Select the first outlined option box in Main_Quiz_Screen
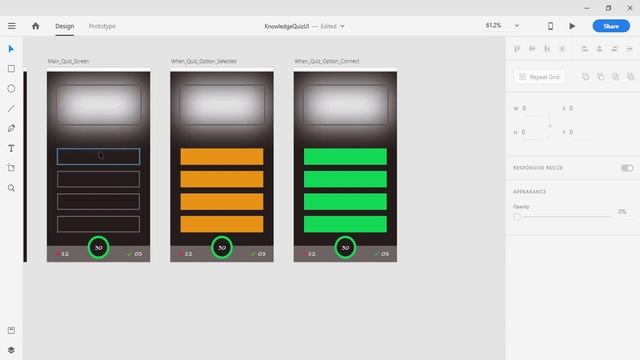Image resolution: width=640 pixels, height=360 pixels. pyautogui.click(x=98, y=156)
